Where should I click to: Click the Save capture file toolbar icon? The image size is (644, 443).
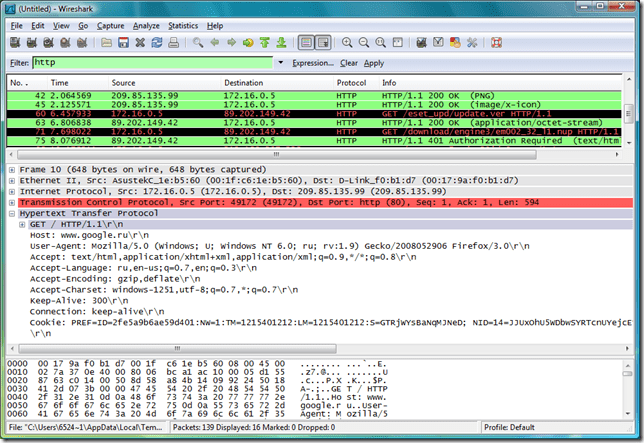pos(123,42)
